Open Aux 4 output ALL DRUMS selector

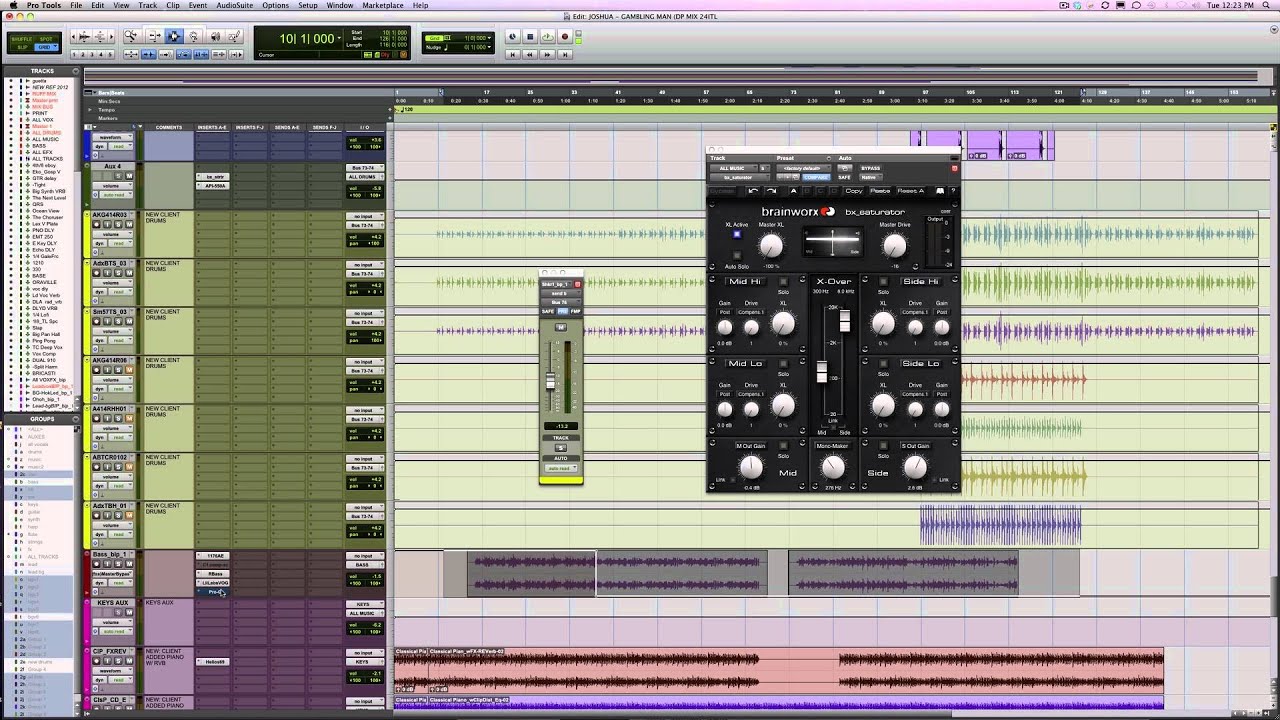pos(365,177)
